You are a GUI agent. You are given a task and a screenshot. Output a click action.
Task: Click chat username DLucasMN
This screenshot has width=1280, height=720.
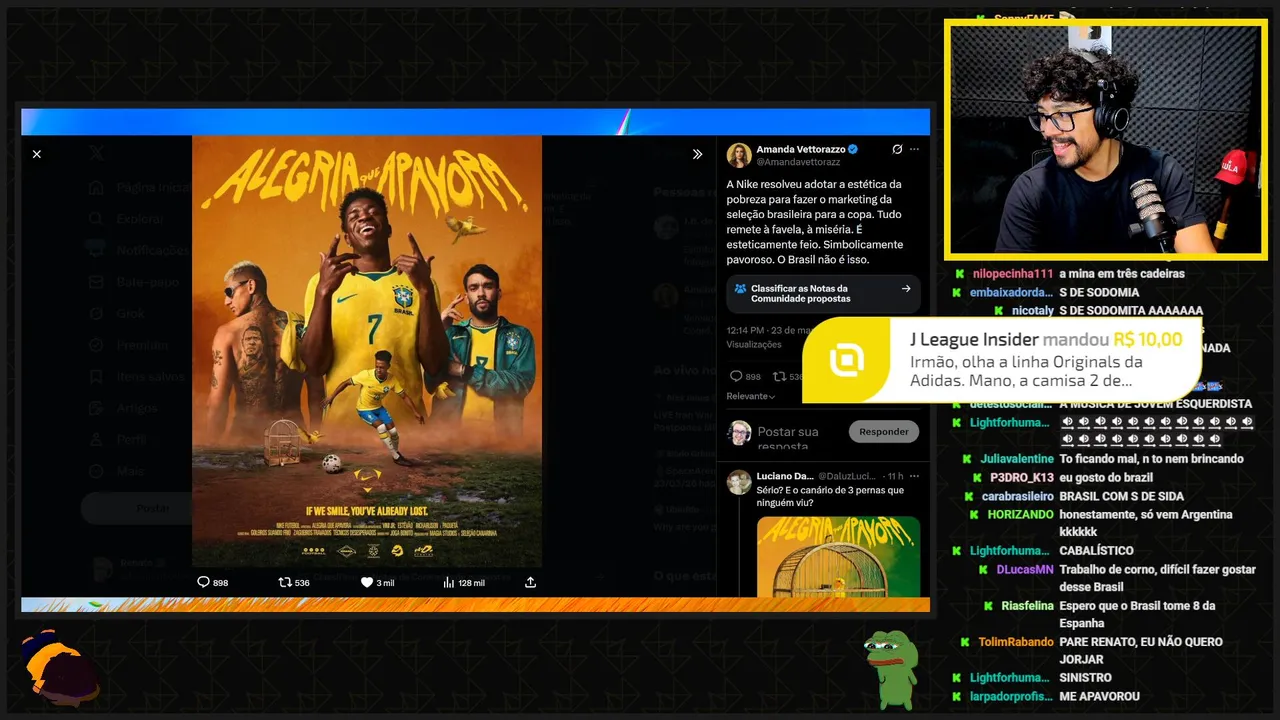coord(1025,570)
